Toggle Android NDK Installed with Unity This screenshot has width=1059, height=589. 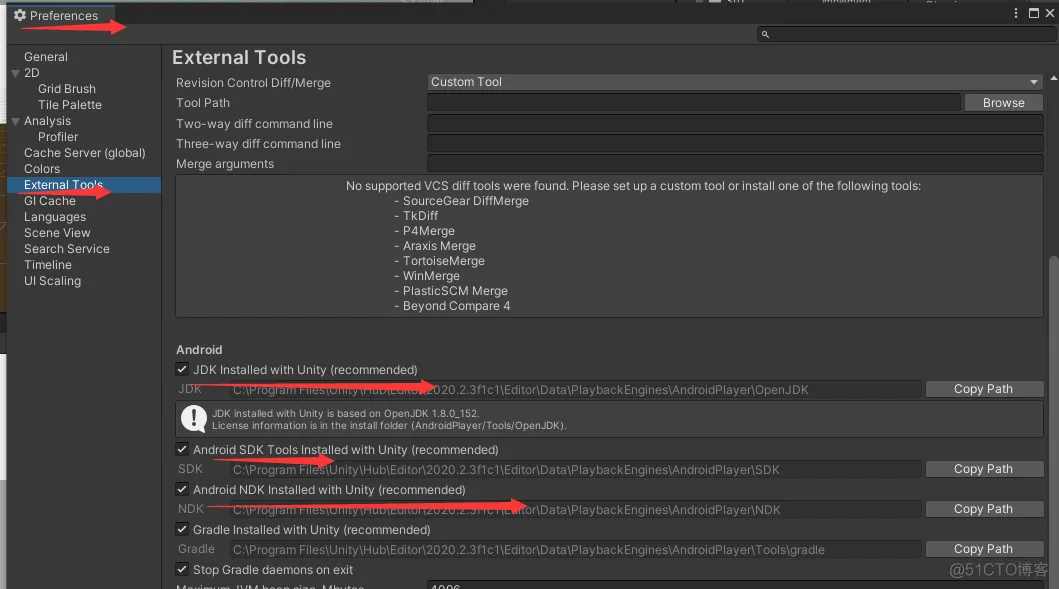tap(182, 489)
